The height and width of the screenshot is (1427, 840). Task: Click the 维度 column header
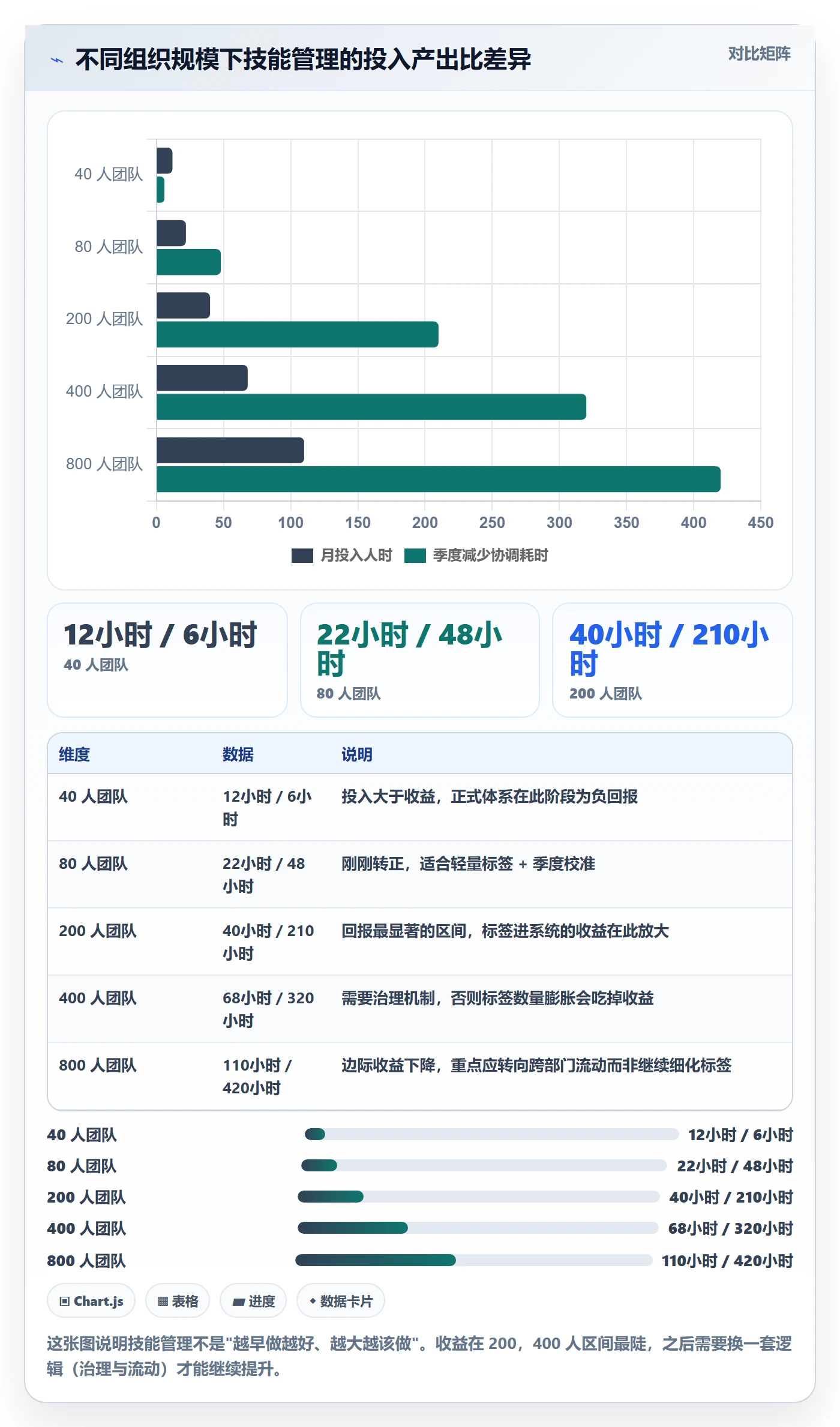(74, 754)
